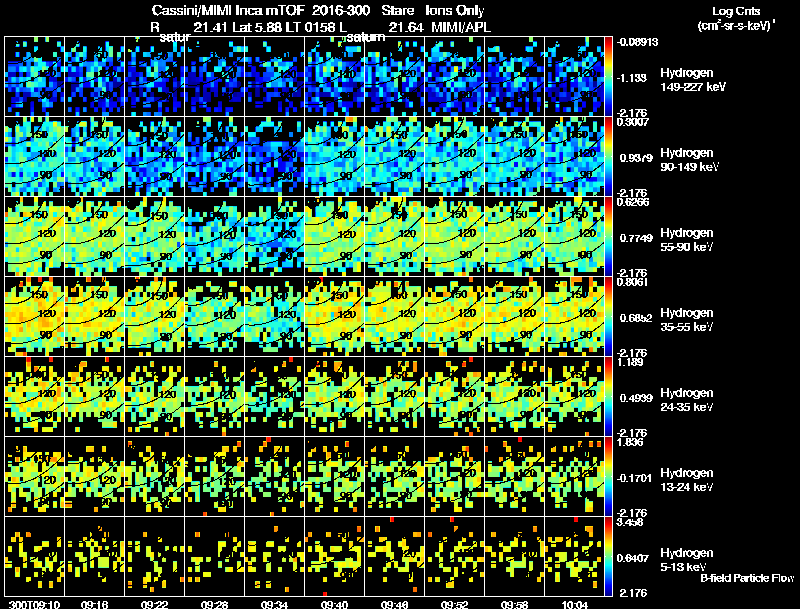The image size is (800, 609).
Task: Click the '0.8061' color scale value
Action: pyautogui.click(x=633, y=282)
